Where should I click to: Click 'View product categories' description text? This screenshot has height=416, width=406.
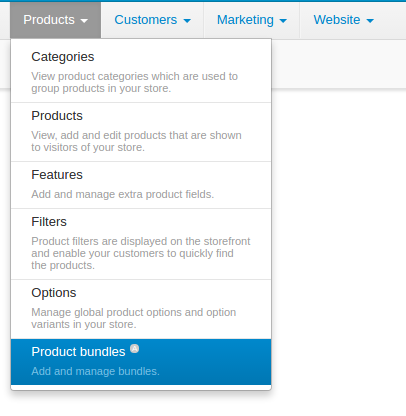click(134, 82)
